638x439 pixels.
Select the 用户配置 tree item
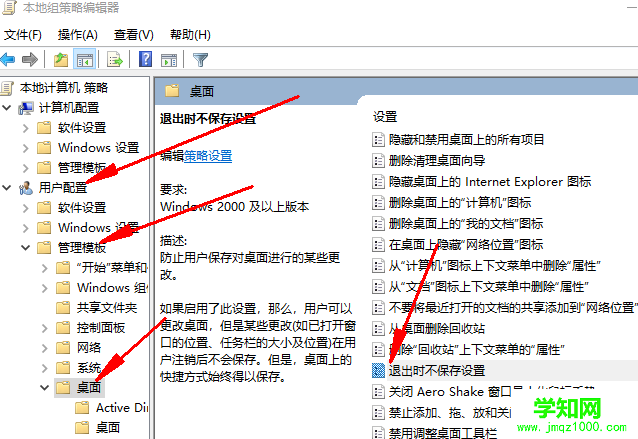pyautogui.click(x=63, y=188)
